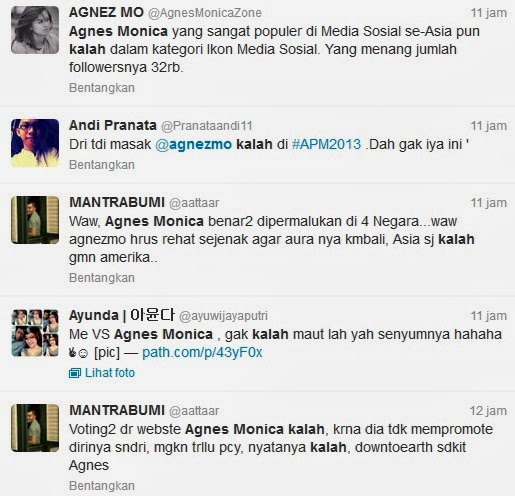The image size is (515, 496).
Task: Click the 12 jam timestamp
Action: coord(488,411)
